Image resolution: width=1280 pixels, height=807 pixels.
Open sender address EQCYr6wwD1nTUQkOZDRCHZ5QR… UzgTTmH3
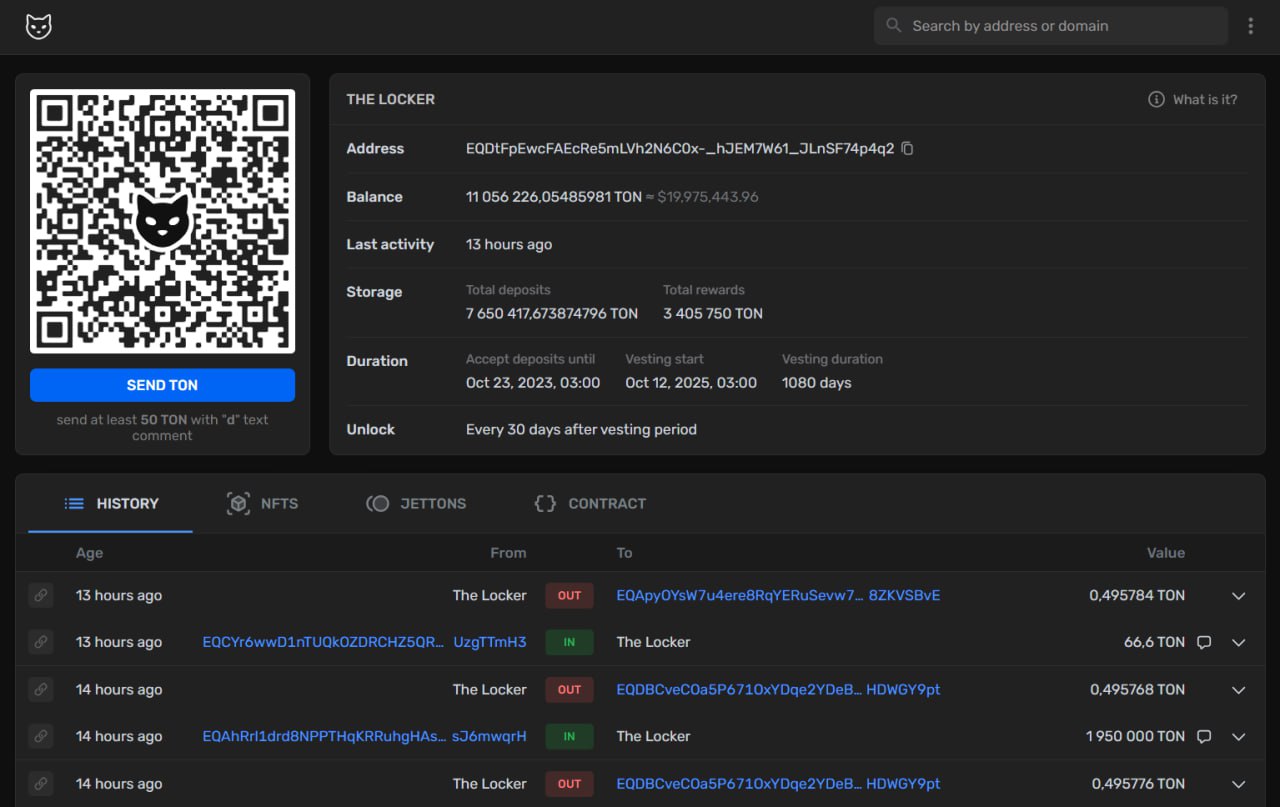click(364, 642)
